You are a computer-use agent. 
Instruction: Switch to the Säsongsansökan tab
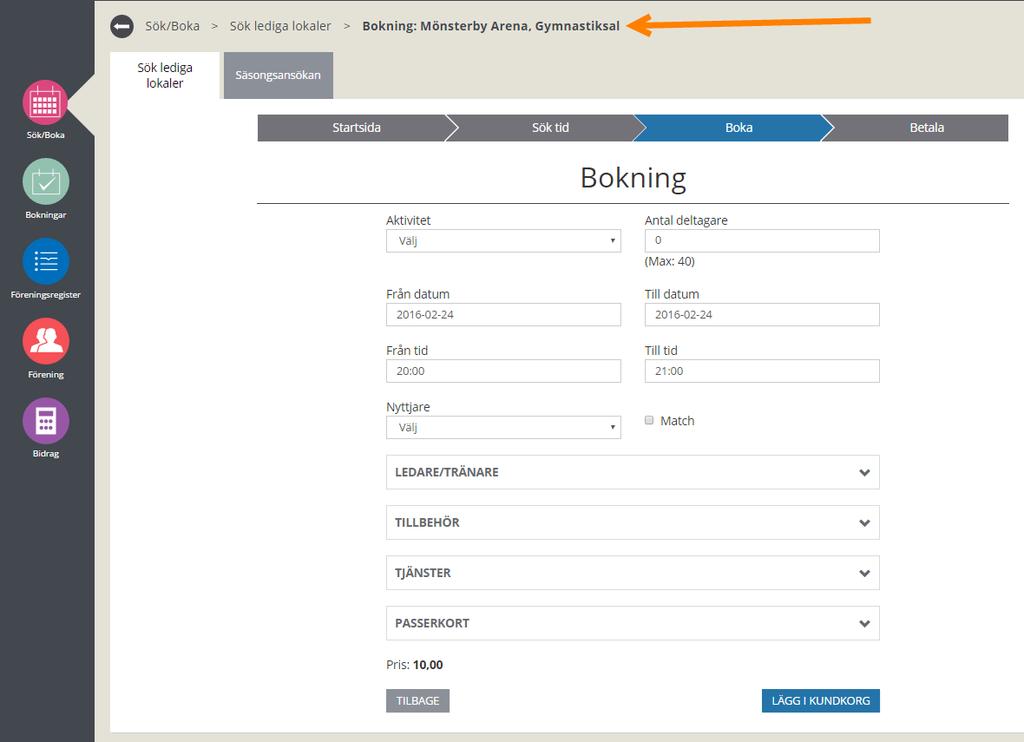pos(278,75)
